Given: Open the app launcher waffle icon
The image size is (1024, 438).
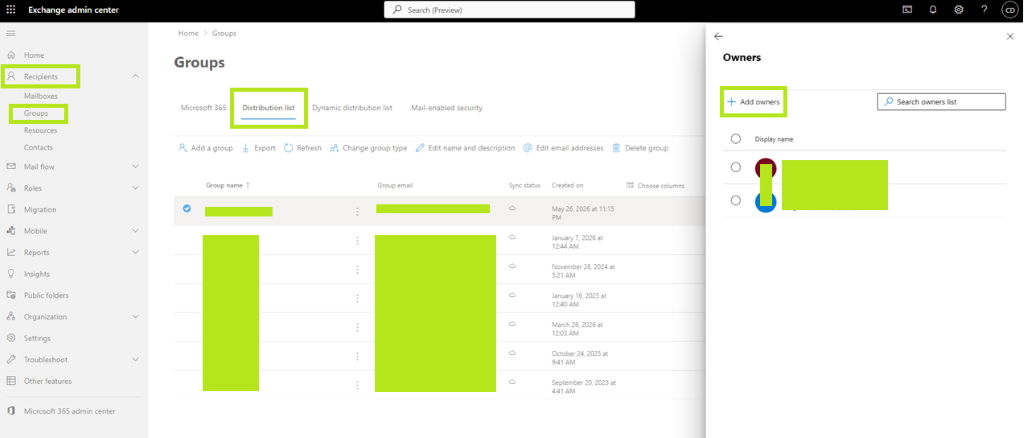Looking at the screenshot, I should point(11,10).
